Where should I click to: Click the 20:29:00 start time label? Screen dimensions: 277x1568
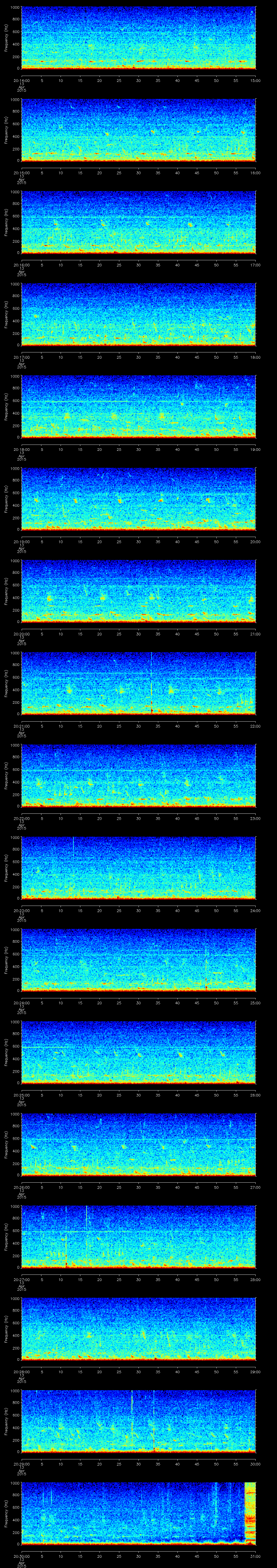(x=21, y=1463)
